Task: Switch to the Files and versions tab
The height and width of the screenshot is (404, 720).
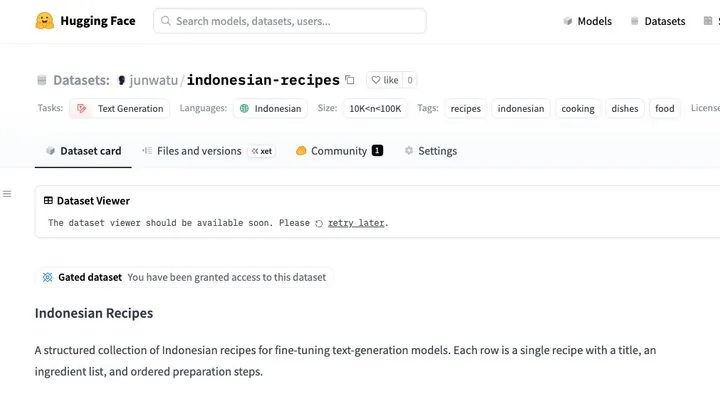Action: tap(209, 151)
